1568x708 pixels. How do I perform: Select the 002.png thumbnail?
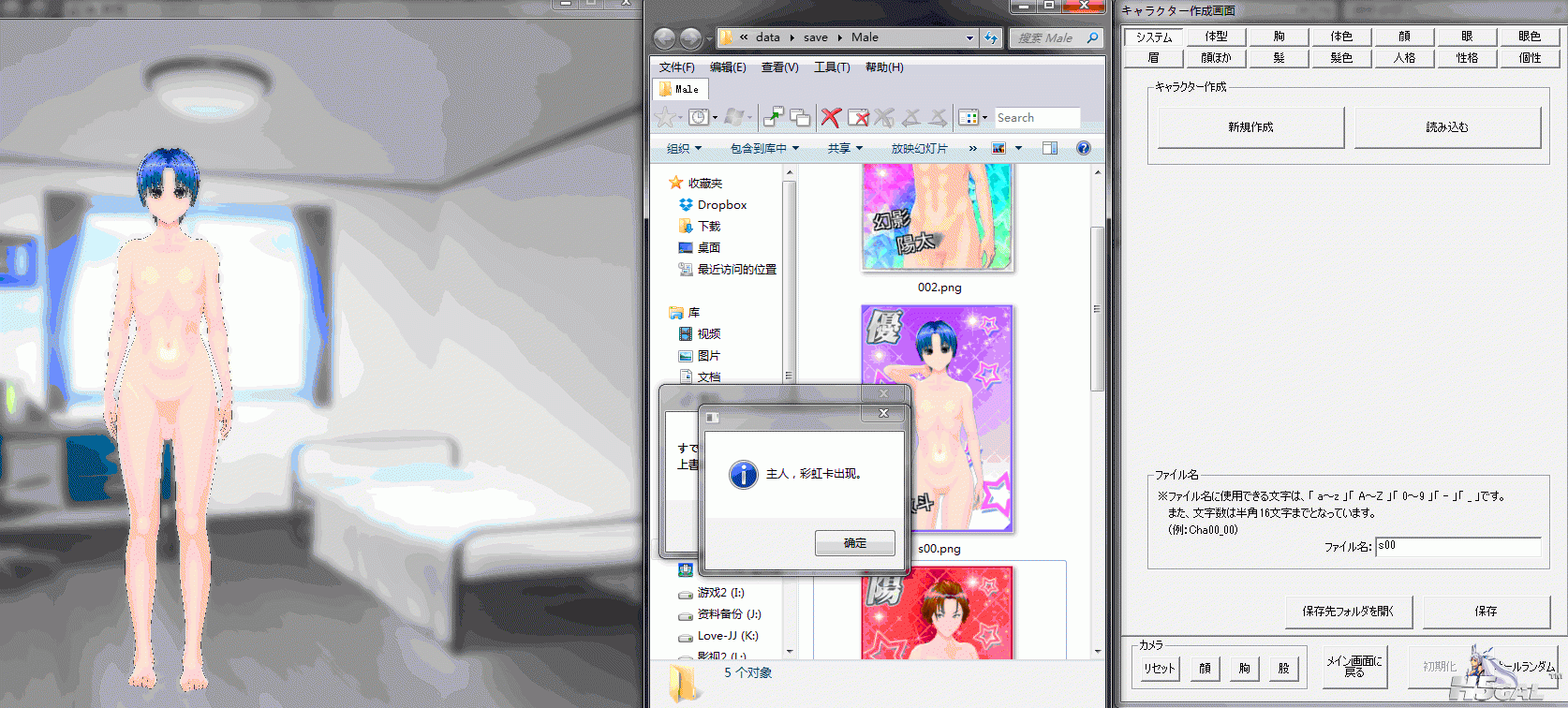tap(938, 218)
